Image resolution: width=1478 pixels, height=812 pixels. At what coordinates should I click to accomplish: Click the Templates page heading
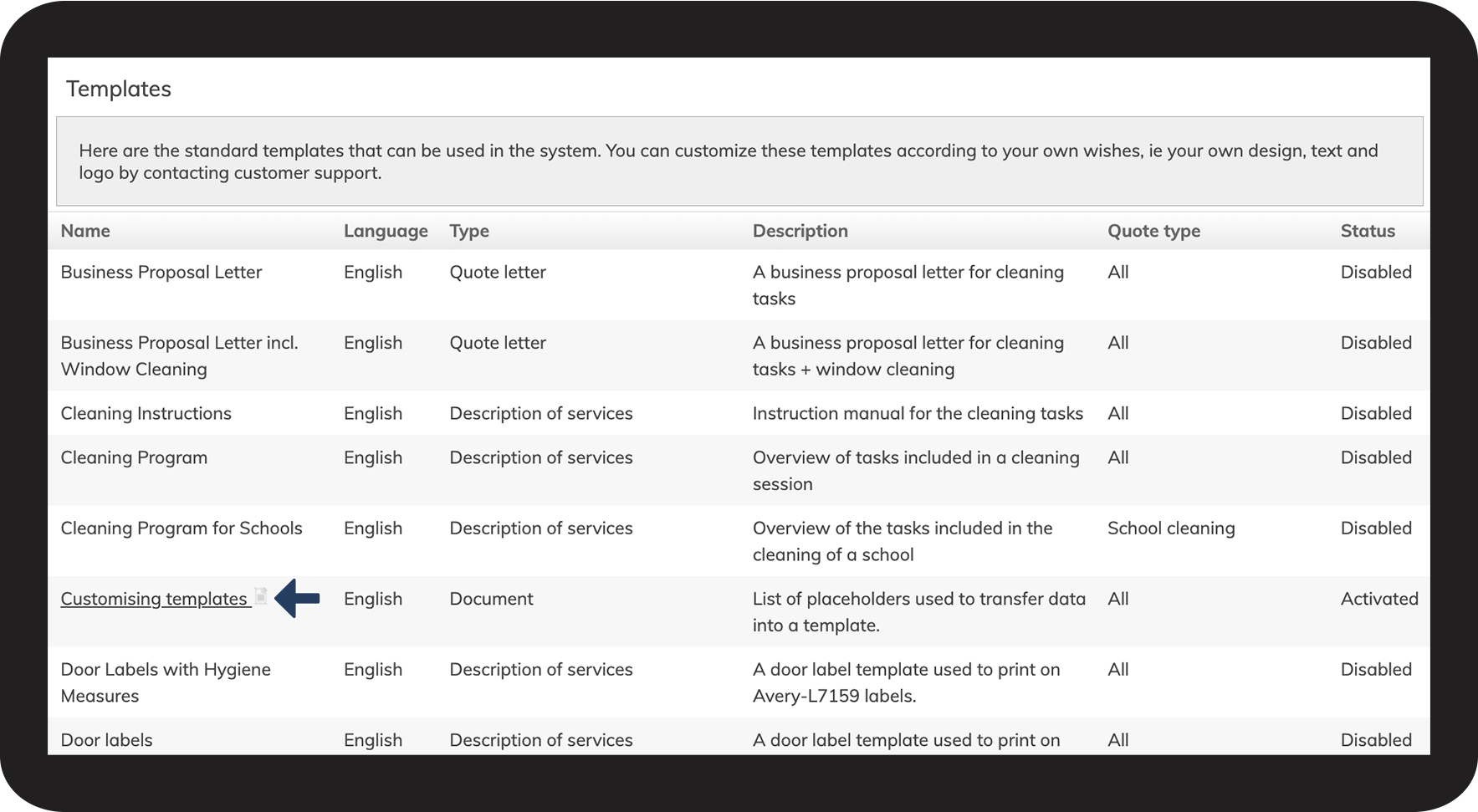point(119,89)
